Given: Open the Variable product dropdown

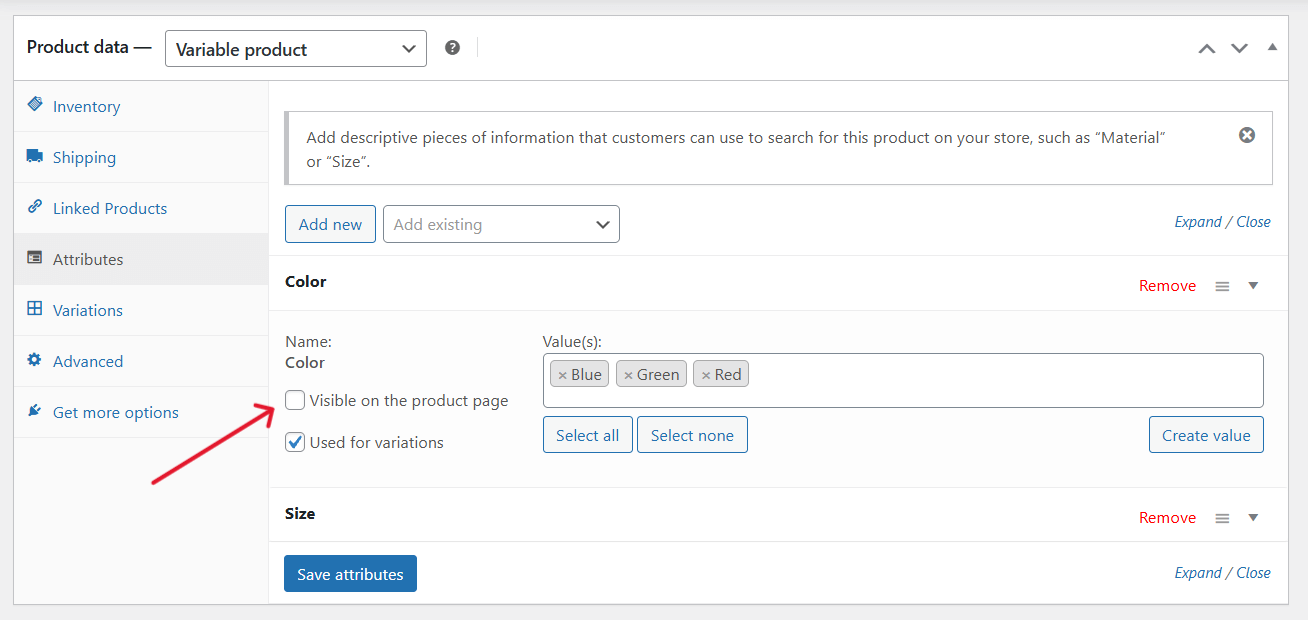Looking at the screenshot, I should click(295, 48).
